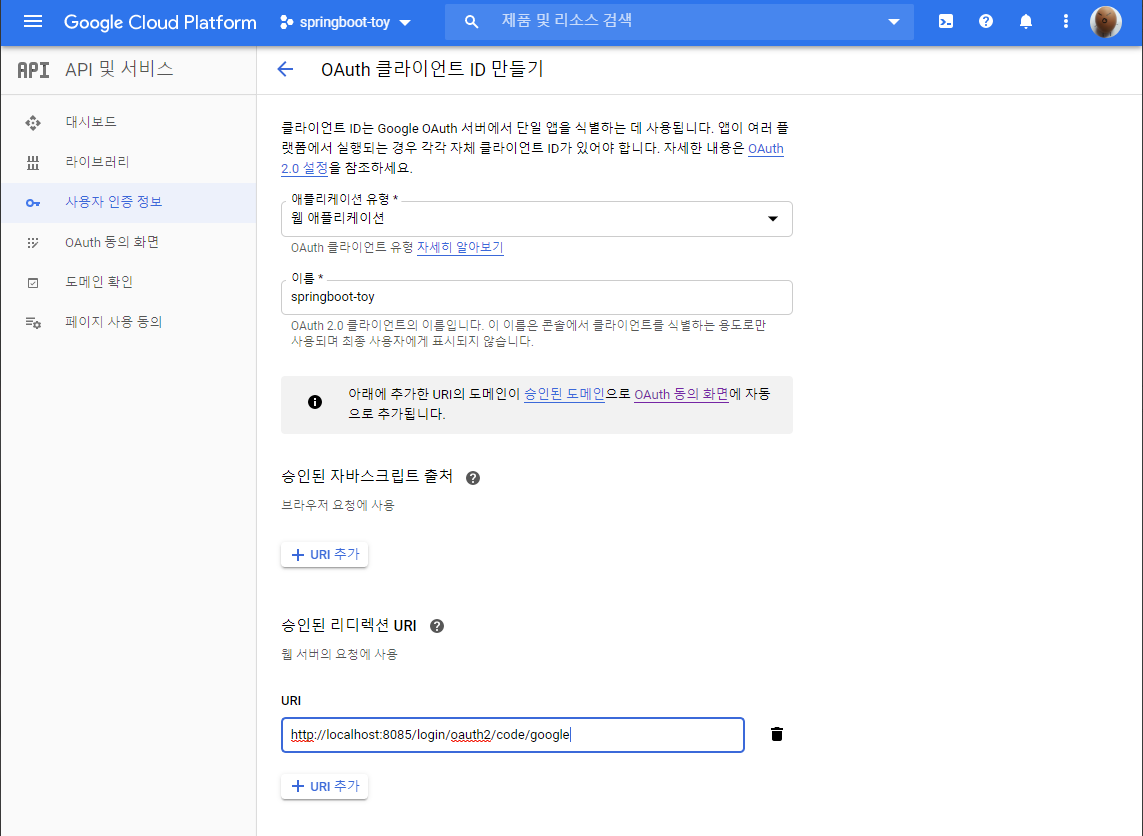The height and width of the screenshot is (836, 1143).
Task: Open OAuth 동의 화면 in the sidebar
Action: (x=128, y=243)
